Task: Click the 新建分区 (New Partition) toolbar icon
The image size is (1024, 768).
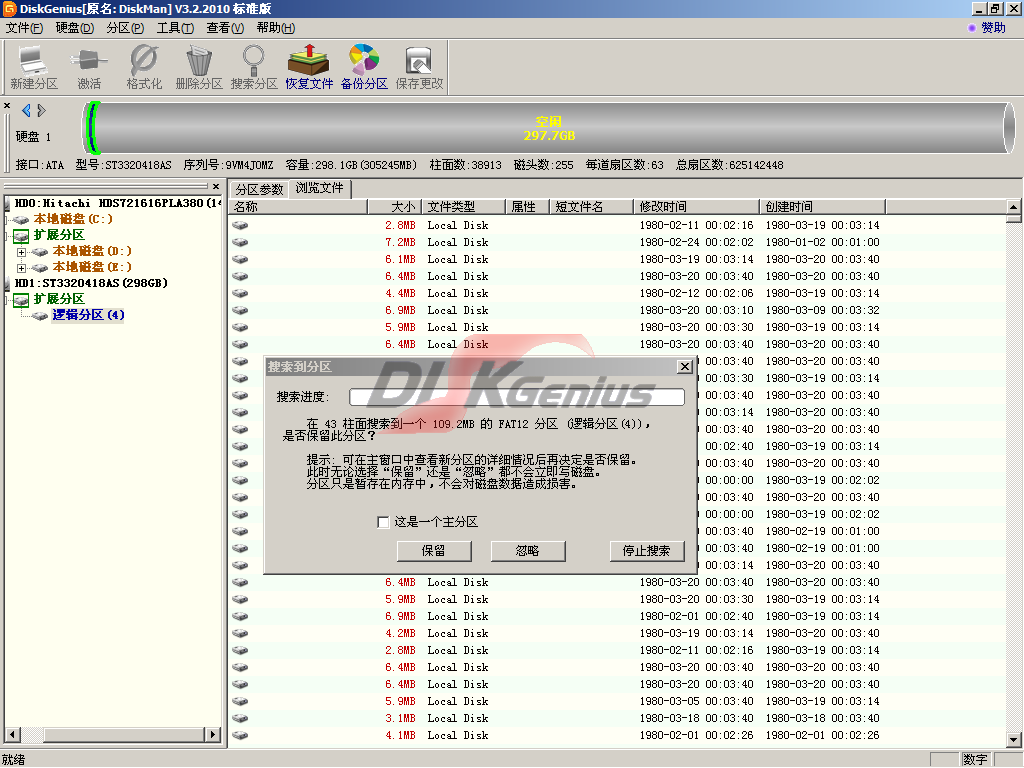Action: coord(34,67)
